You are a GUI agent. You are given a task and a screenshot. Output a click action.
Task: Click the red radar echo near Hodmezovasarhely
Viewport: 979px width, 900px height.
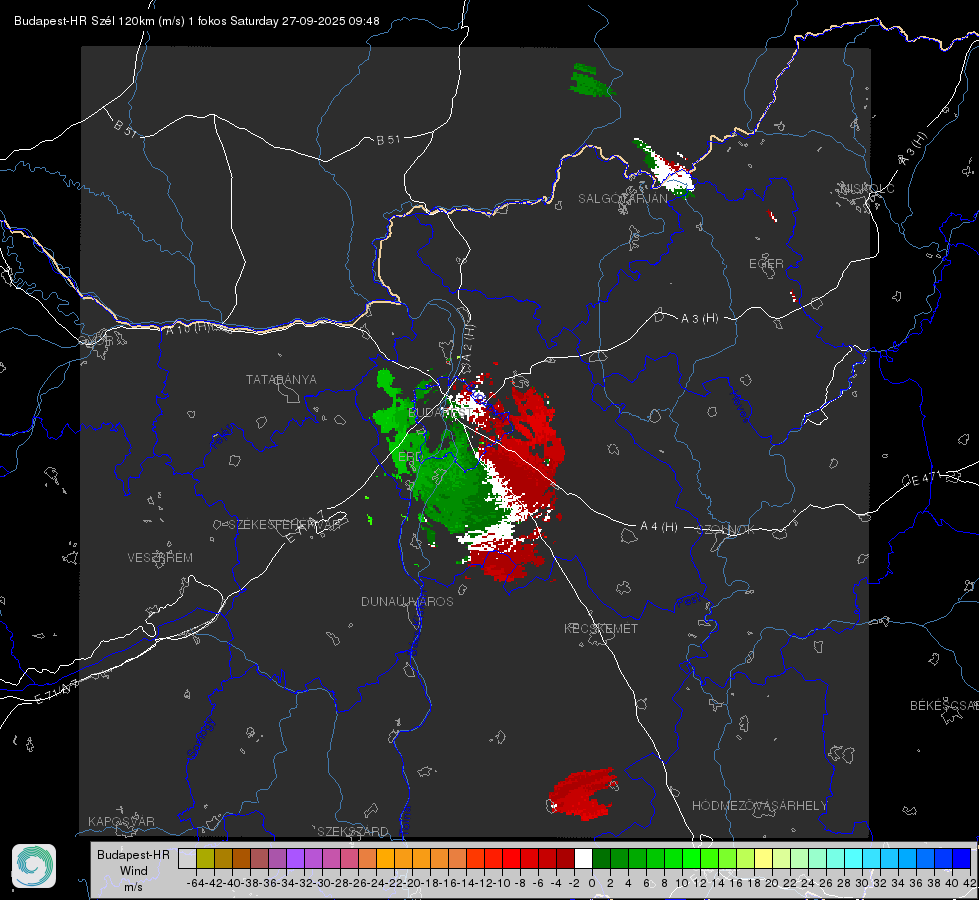click(x=583, y=794)
